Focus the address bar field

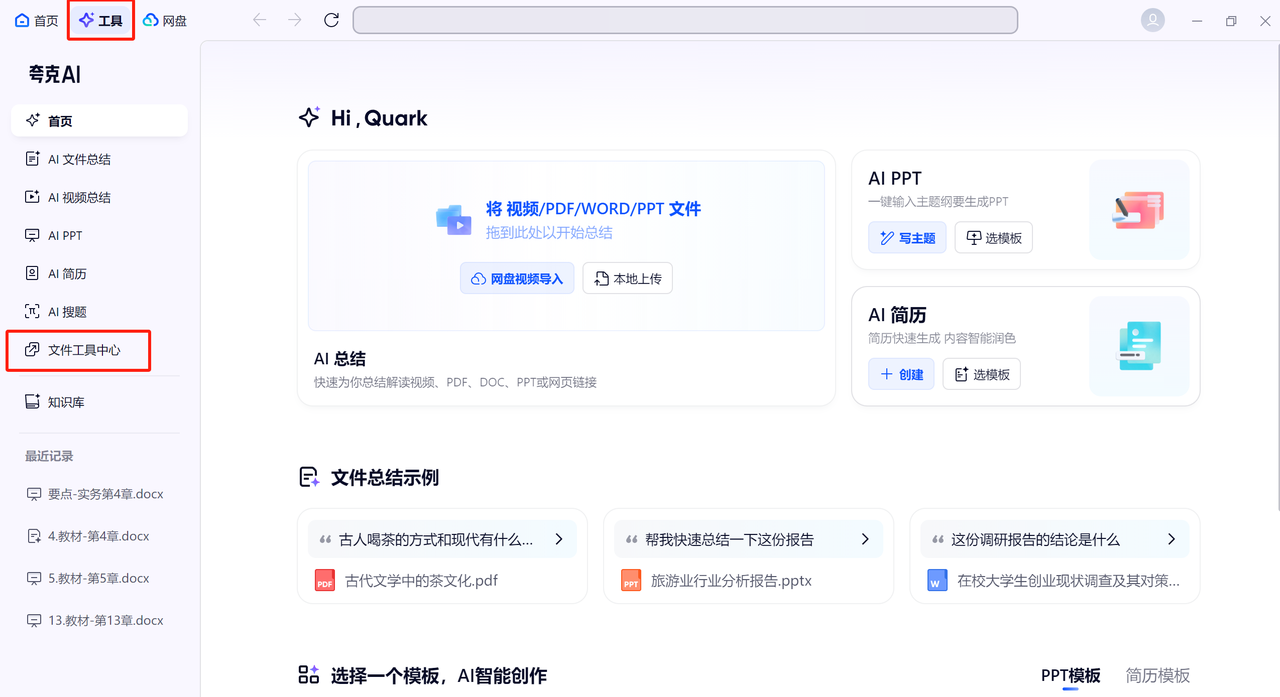pos(685,20)
